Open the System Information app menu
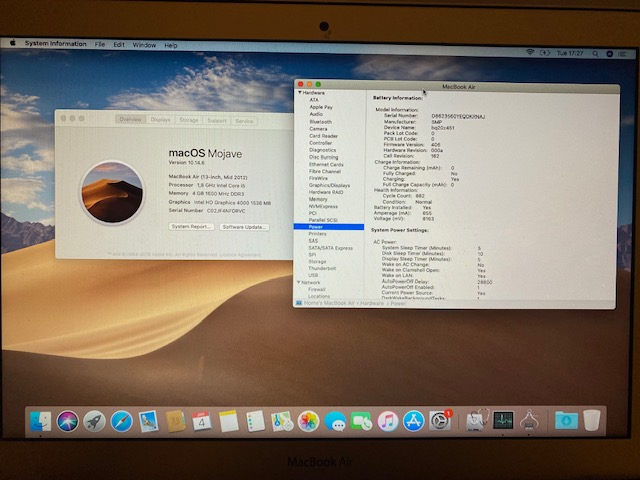 (56, 43)
